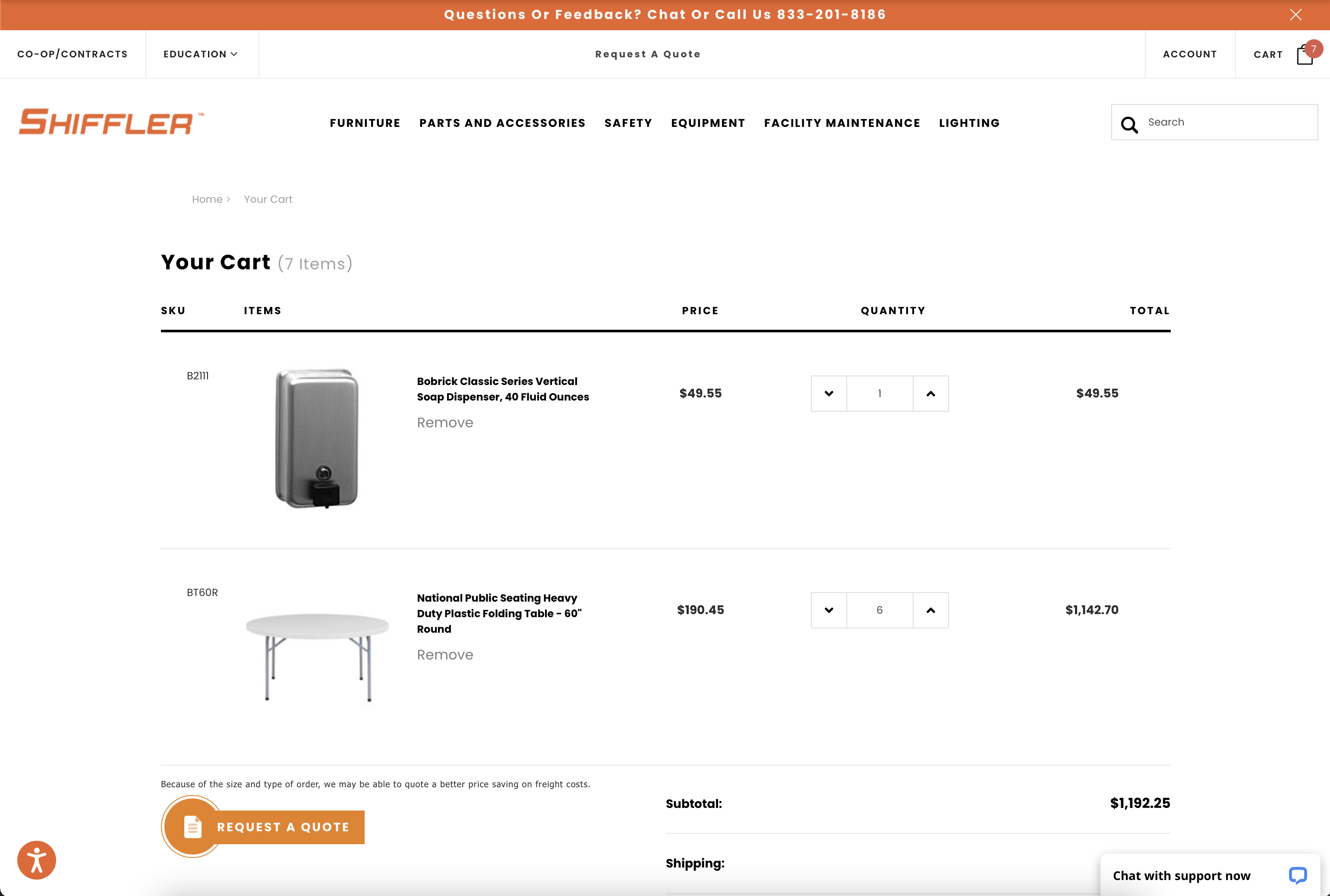Image resolution: width=1330 pixels, height=896 pixels.
Task: Click the chat bubble support icon
Action: point(1297,875)
